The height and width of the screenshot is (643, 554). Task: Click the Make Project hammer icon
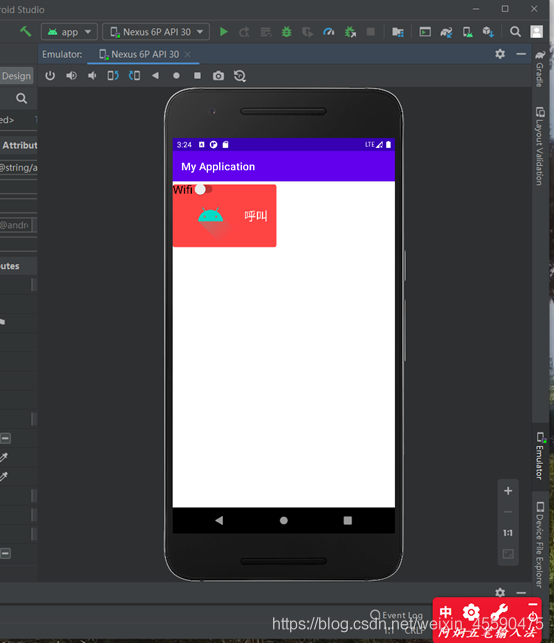(25, 32)
